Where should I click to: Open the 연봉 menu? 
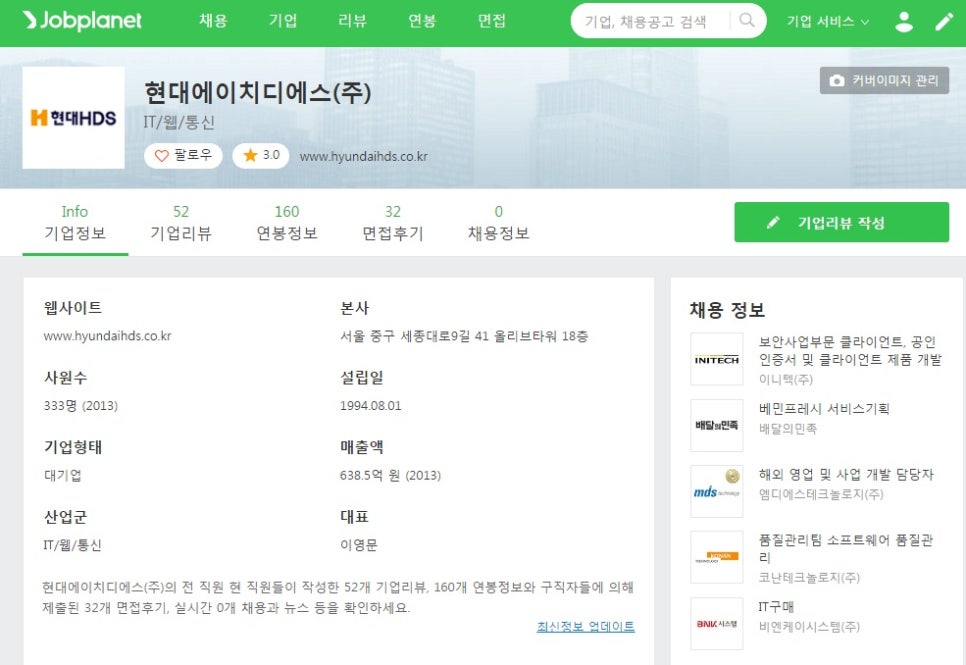pos(422,20)
